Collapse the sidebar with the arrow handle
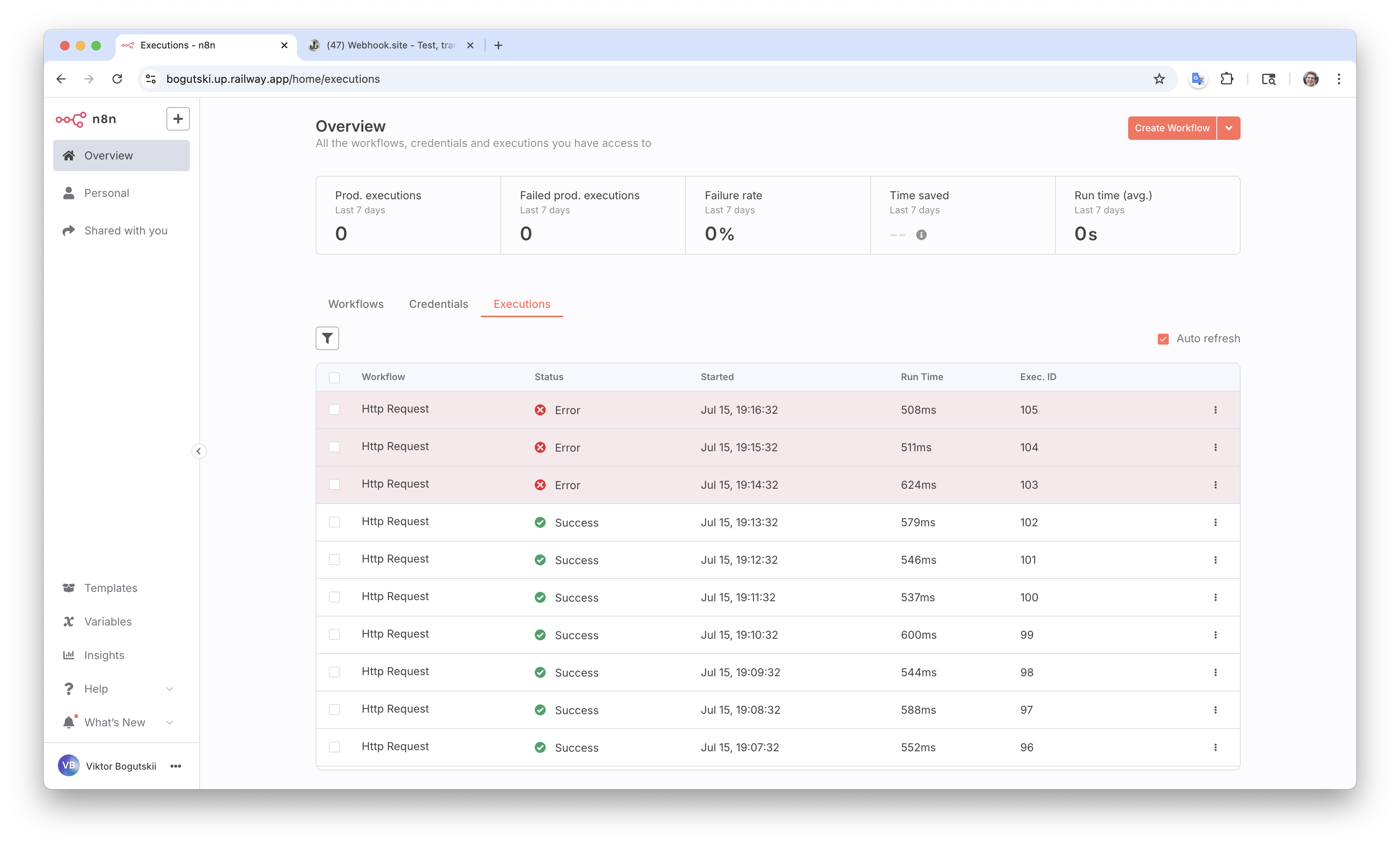The image size is (1400, 847). click(198, 451)
